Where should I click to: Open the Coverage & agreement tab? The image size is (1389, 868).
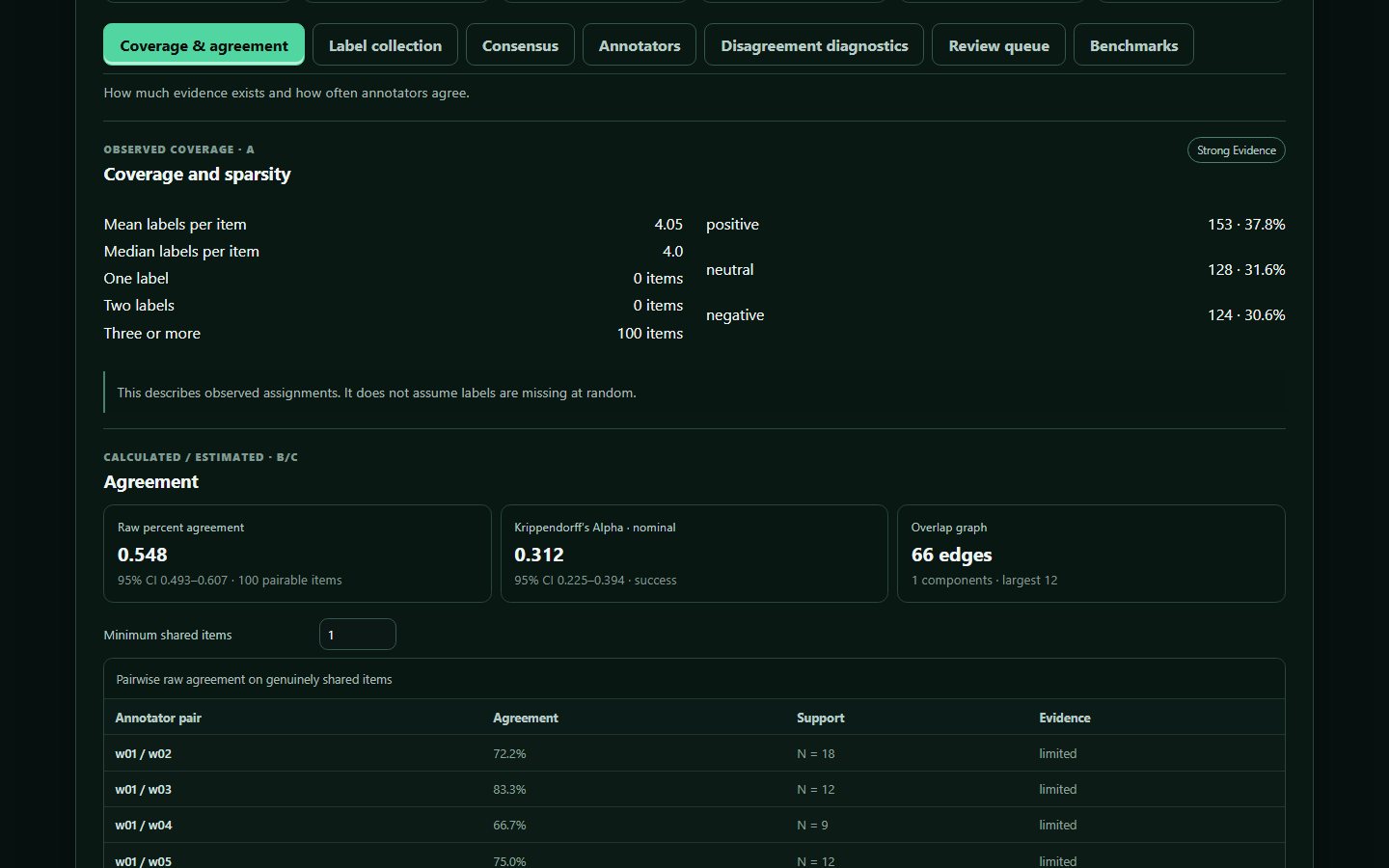point(204,45)
